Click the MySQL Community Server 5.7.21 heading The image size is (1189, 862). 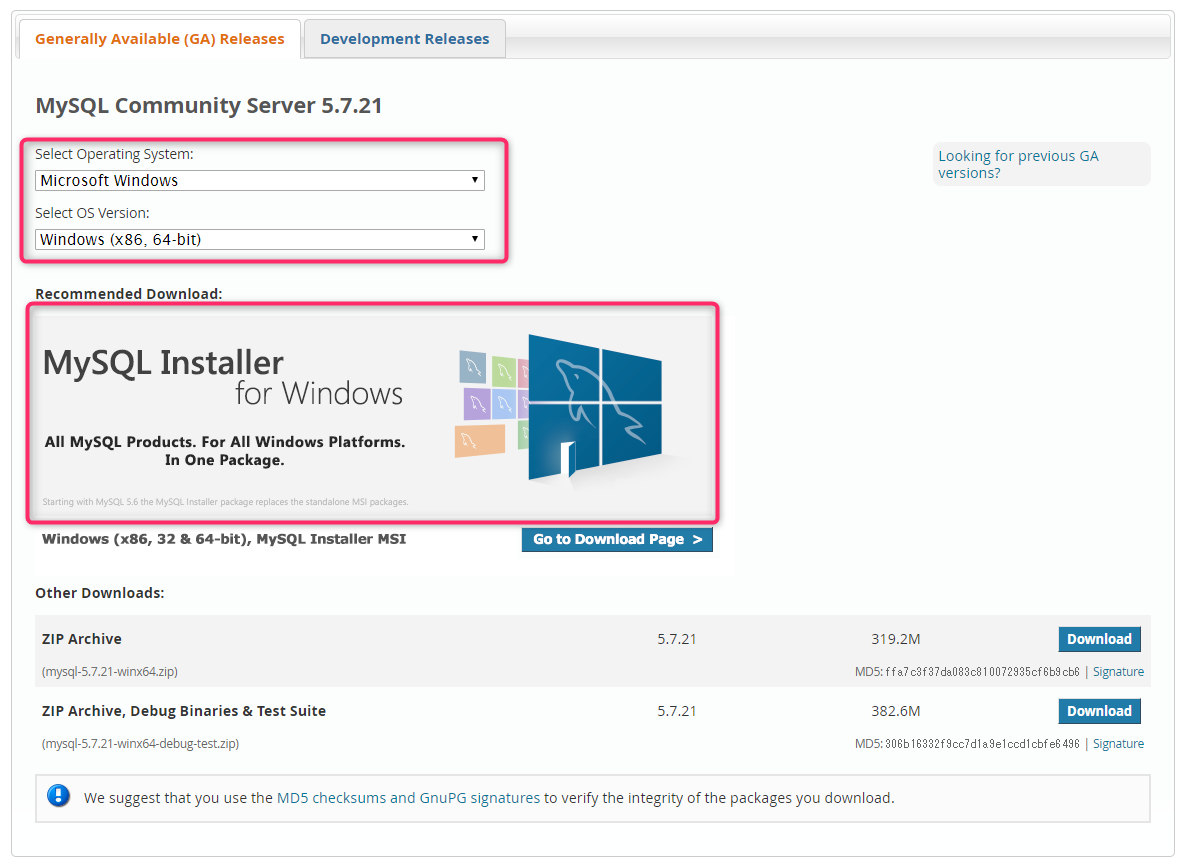(x=209, y=106)
